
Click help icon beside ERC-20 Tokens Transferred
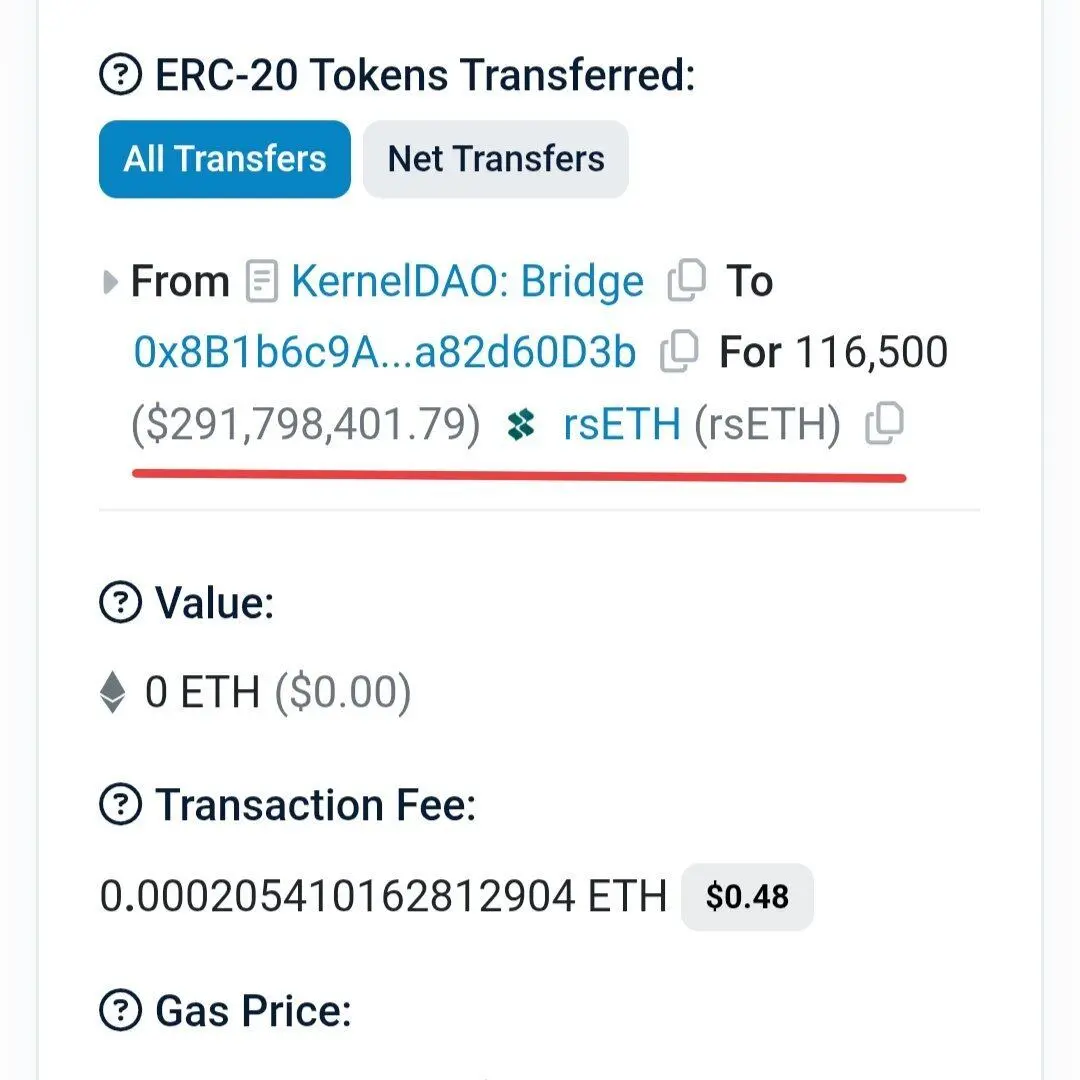(x=122, y=76)
